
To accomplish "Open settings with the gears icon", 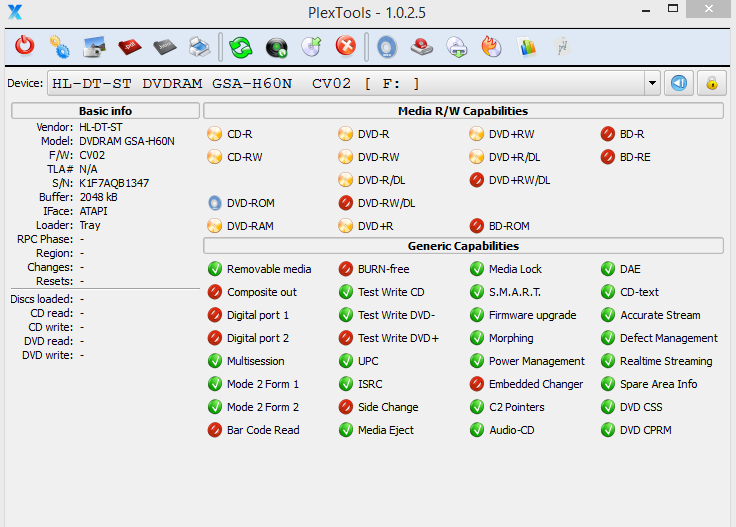I will pyautogui.click(x=60, y=46).
